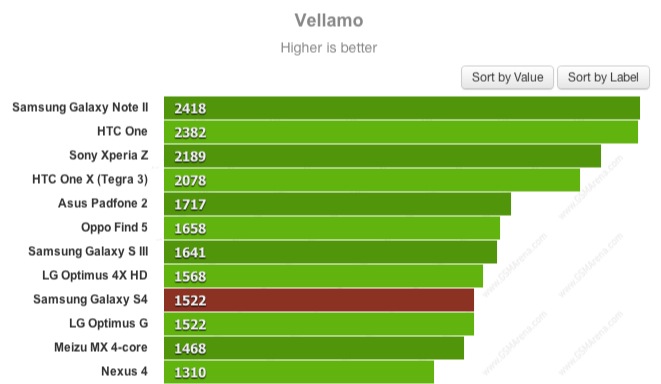Select the Samsung Galaxy S III bar
Screen dimensions: 661x384
point(330,252)
